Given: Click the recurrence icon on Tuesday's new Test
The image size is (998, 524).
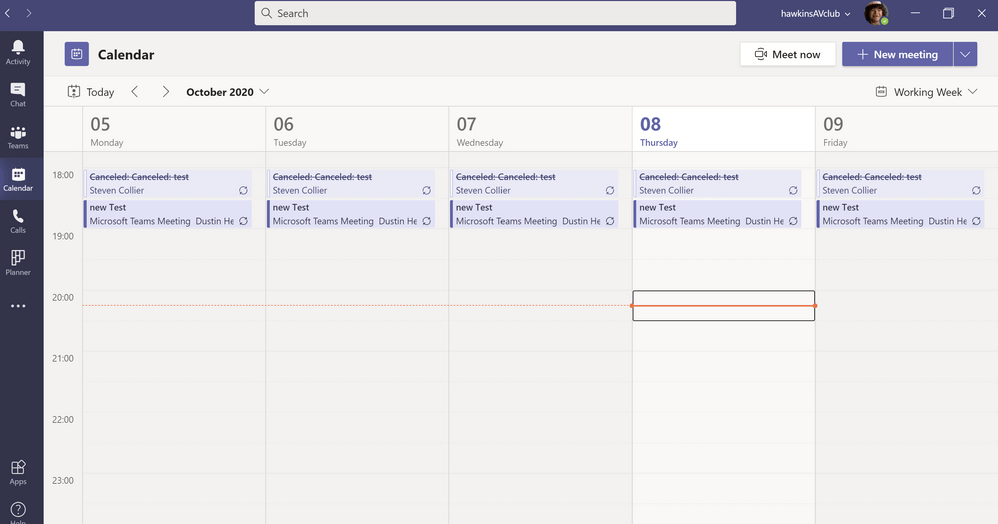Looking at the screenshot, I should tap(426, 221).
